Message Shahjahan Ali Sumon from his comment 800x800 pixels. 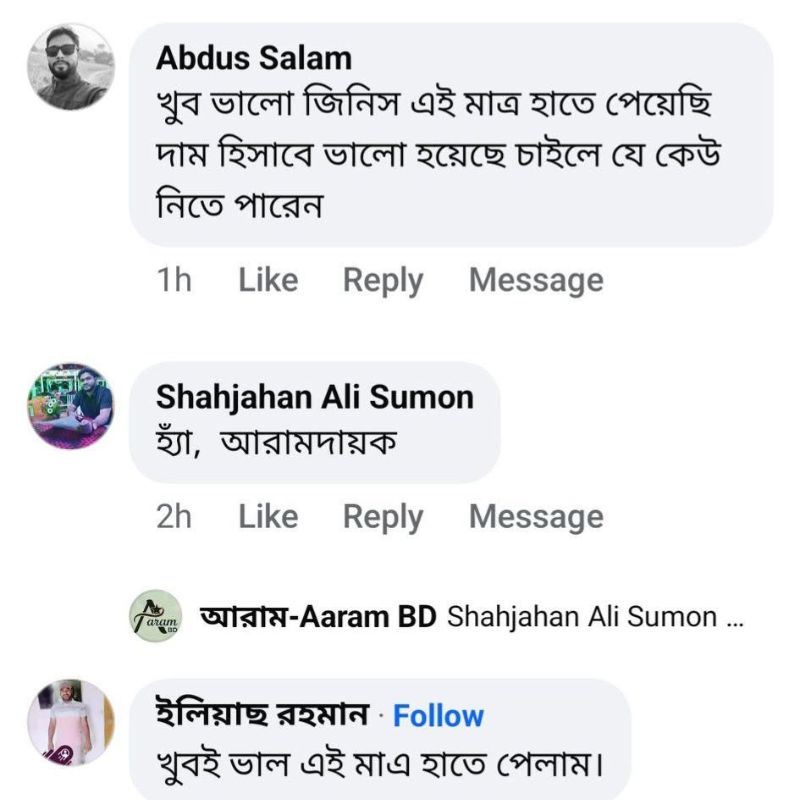536,517
